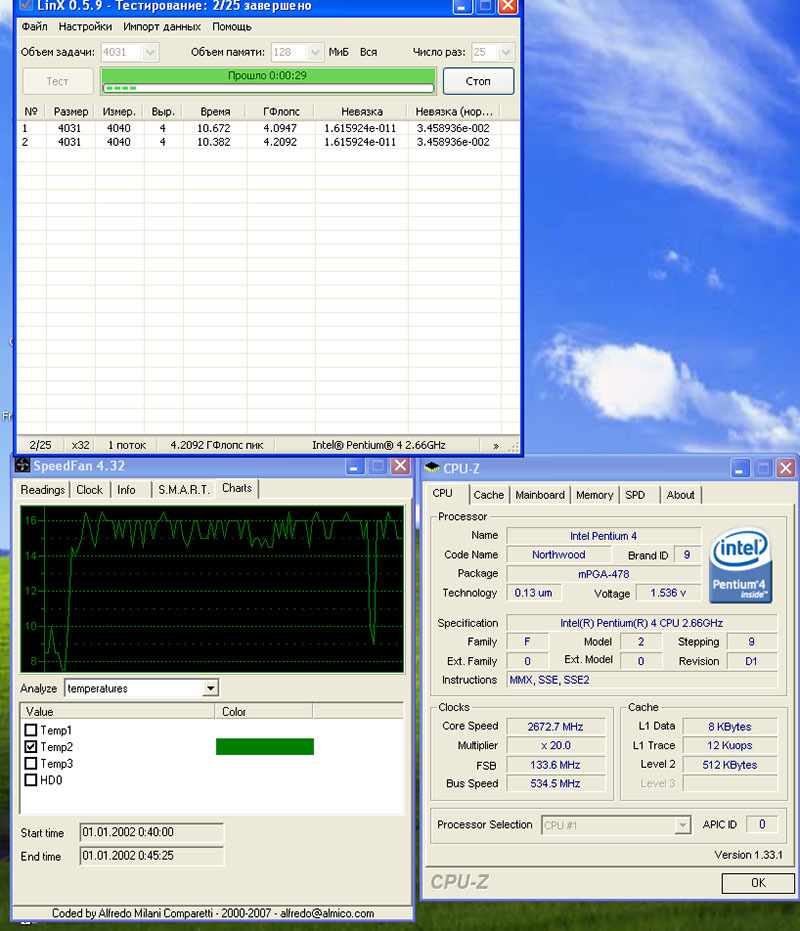Screen dimensions: 800x931
Task: Click the 4.2092 ГФлопс пик status entry
Action: (217, 445)
